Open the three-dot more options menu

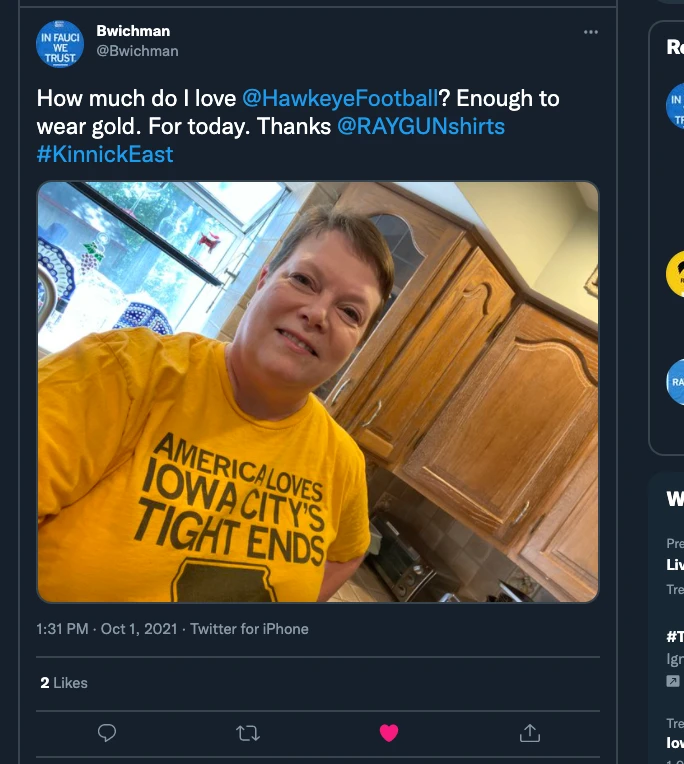pyautogui.click(x=591, y=32)
